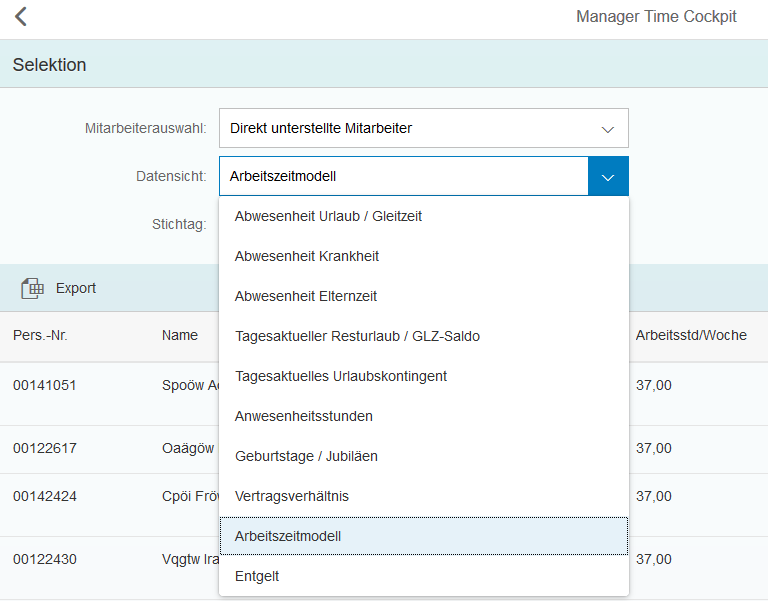Click the name Oaägöw
Image resolution: width=768 pixels, height=601 pixels.
point(188,448)
